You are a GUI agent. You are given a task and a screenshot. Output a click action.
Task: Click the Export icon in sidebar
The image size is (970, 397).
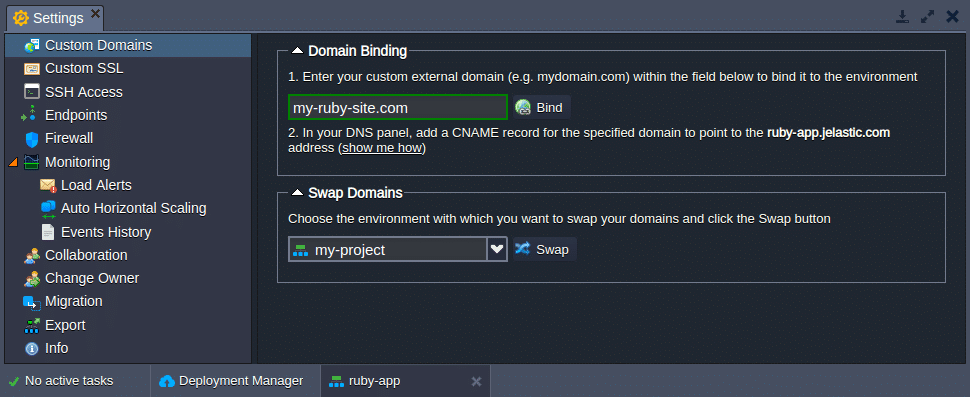coord(32,325)
